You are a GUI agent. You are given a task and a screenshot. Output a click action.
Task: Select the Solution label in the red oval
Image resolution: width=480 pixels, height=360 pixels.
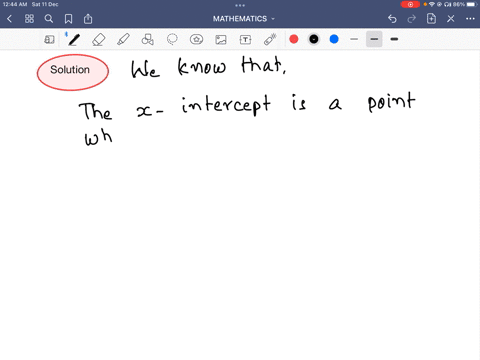(70, 70)
